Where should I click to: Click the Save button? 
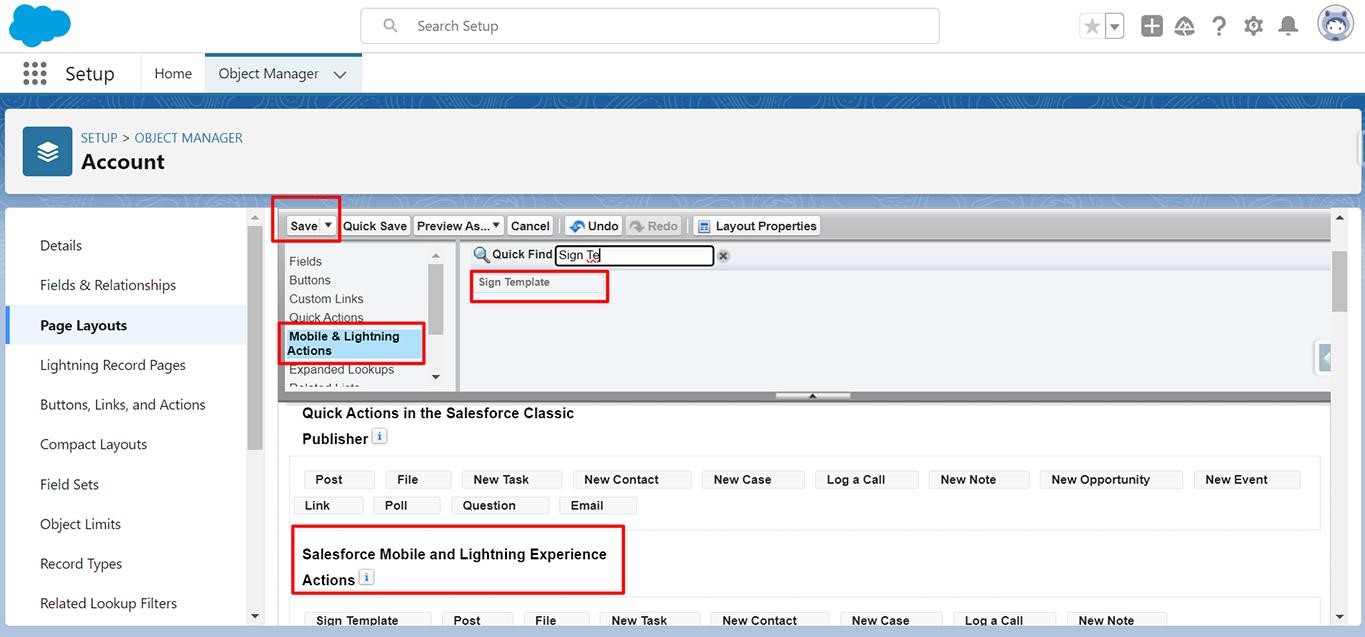(x=303, y=226)
